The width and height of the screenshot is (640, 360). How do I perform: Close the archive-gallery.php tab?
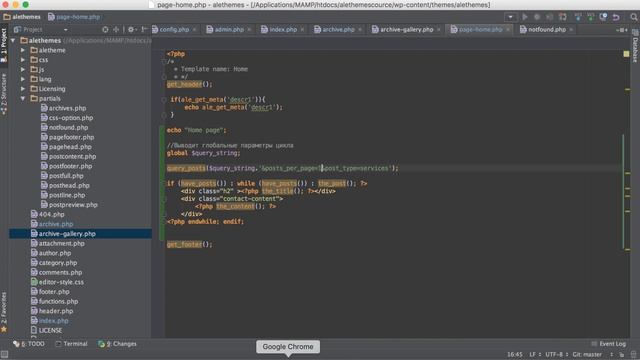point(439,30)
